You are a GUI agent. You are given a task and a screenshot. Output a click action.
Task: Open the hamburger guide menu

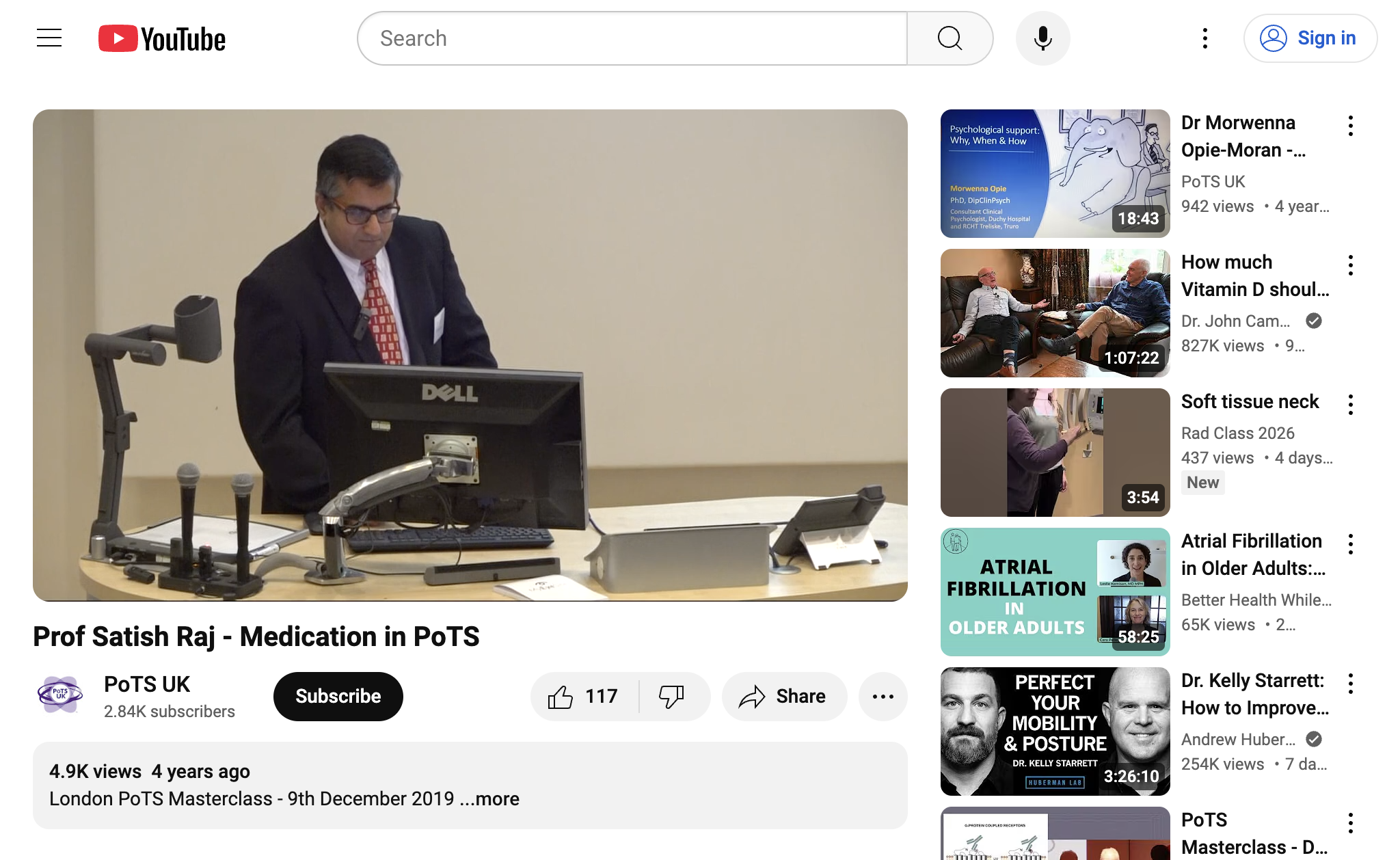[49, 38]
